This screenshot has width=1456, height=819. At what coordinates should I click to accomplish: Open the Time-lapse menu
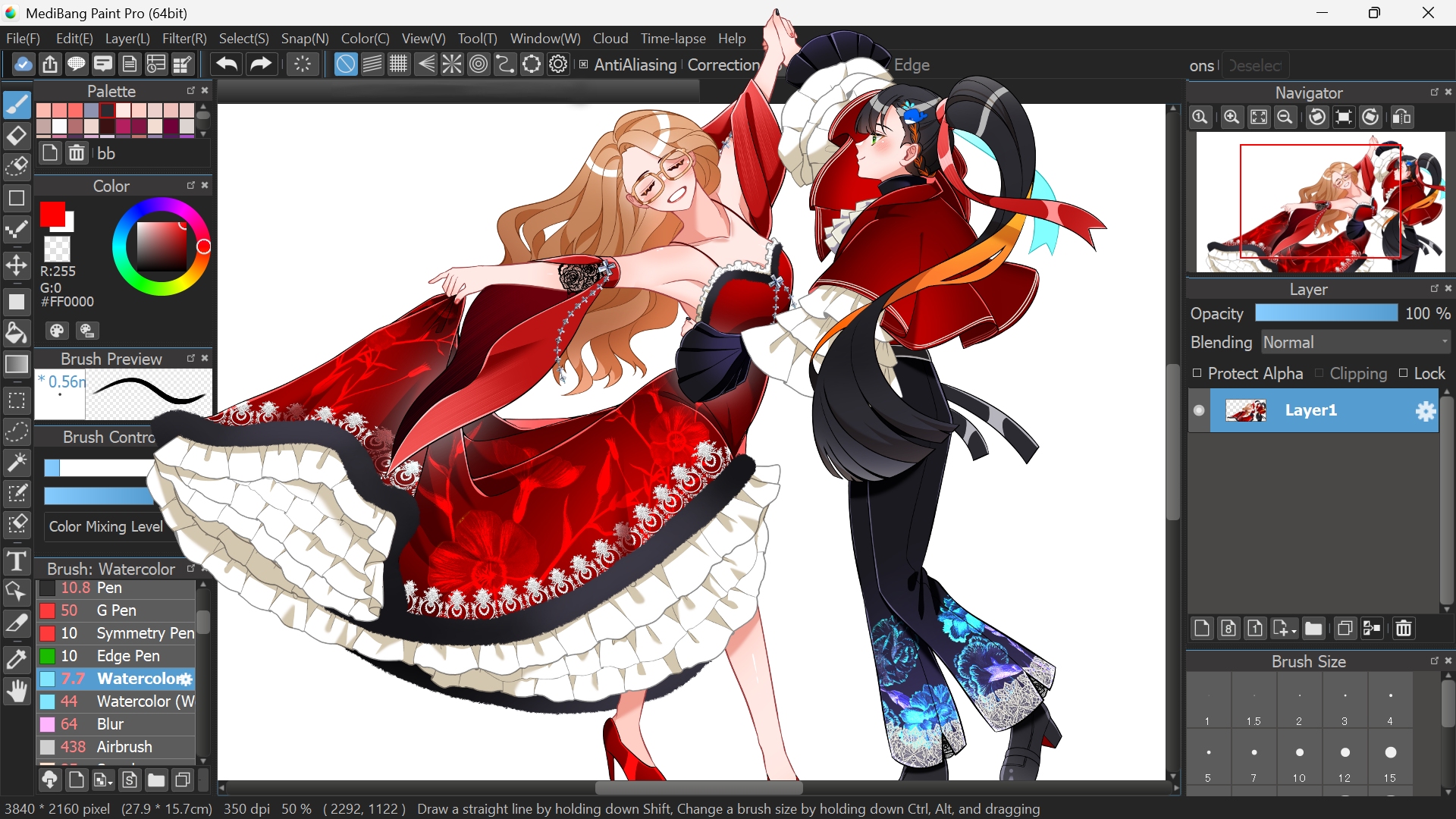(x=673, y=38)
